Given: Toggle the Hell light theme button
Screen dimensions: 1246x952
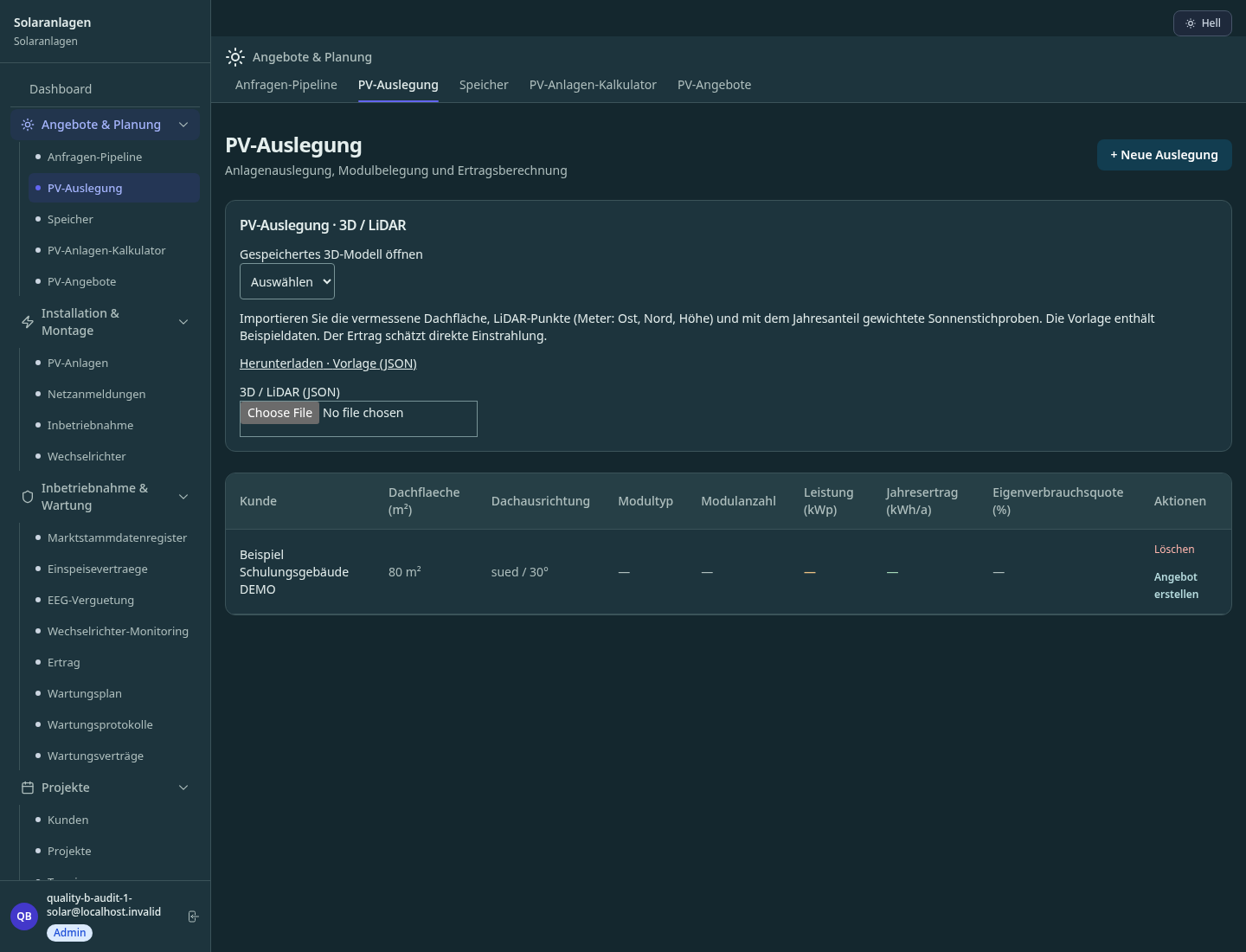Looking at the screenshot, I should [1203, 23].
